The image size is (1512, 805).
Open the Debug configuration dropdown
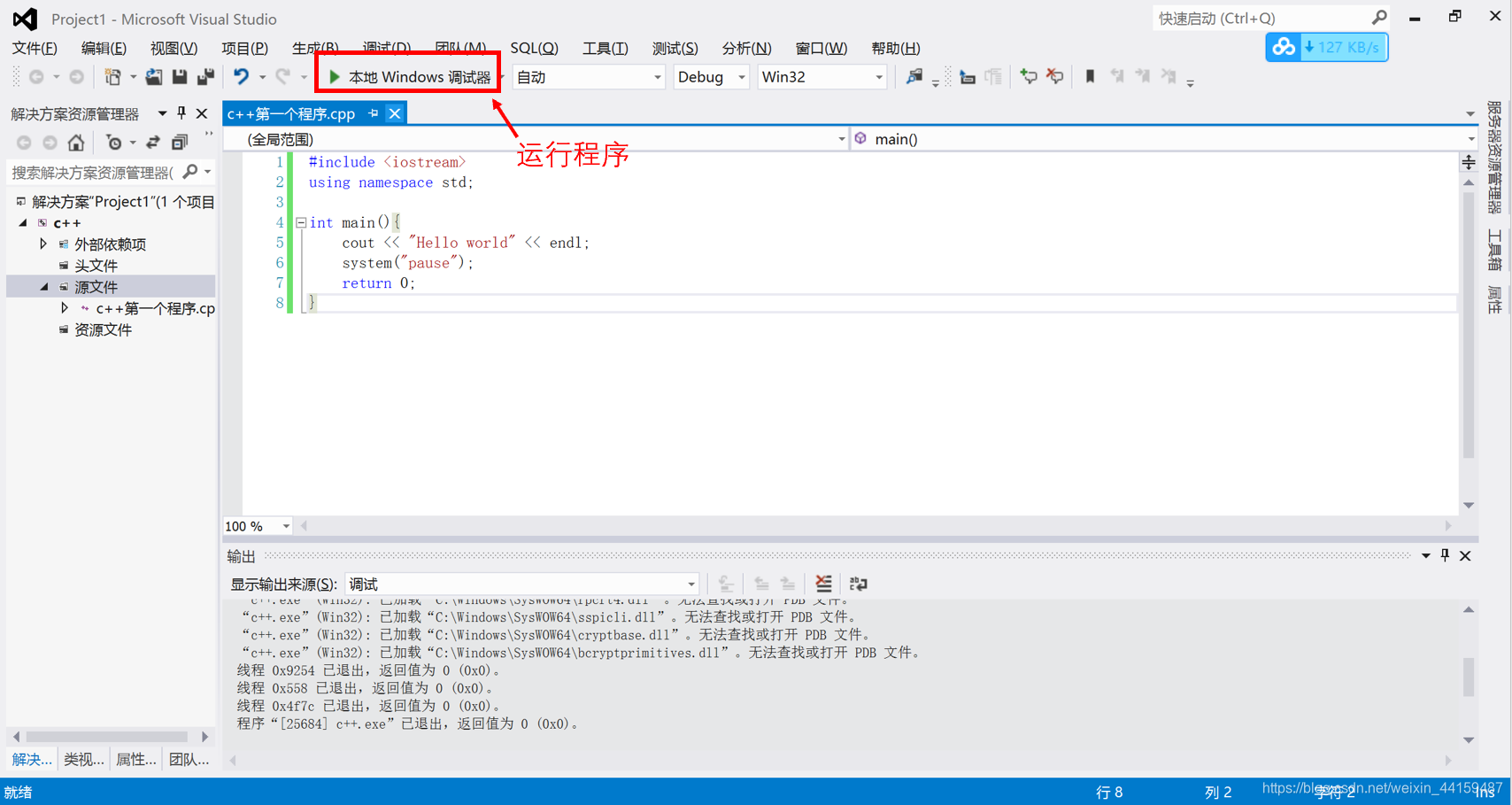[x=711, y=77]
